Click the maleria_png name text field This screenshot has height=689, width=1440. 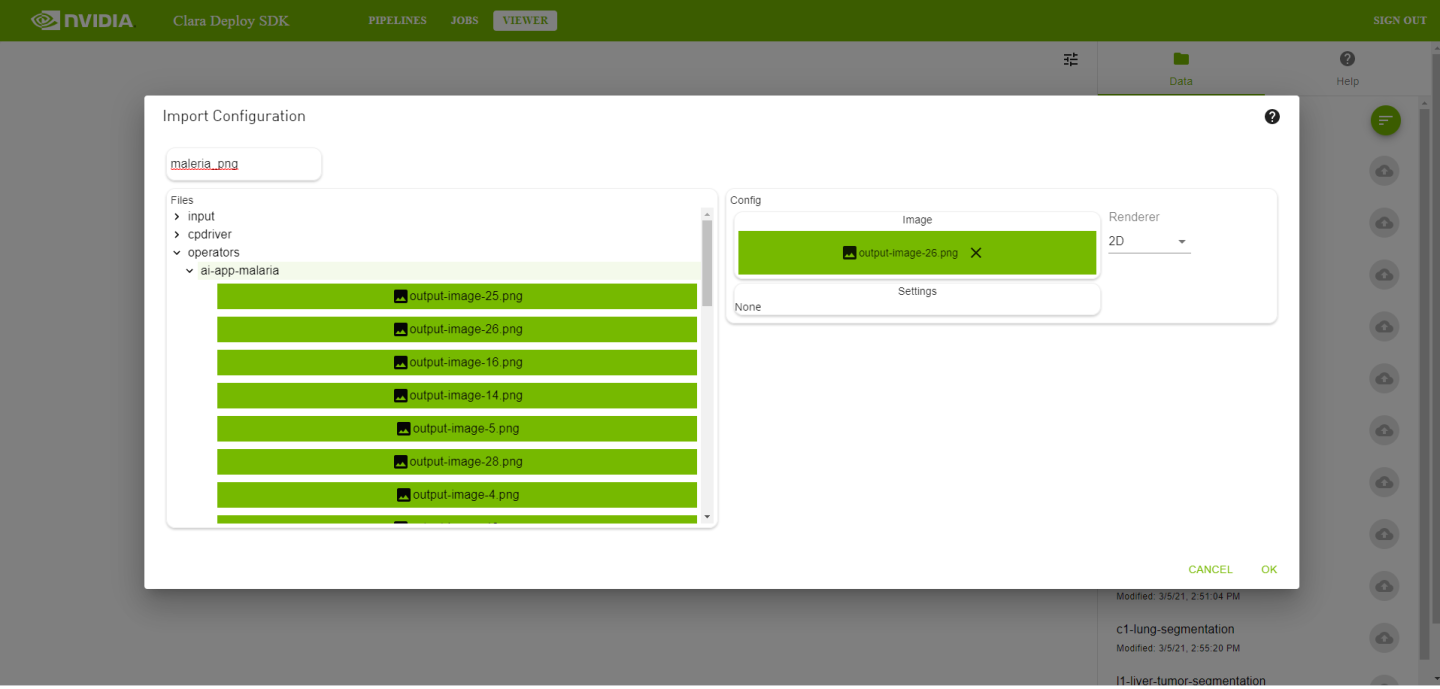tap(243, 164)
